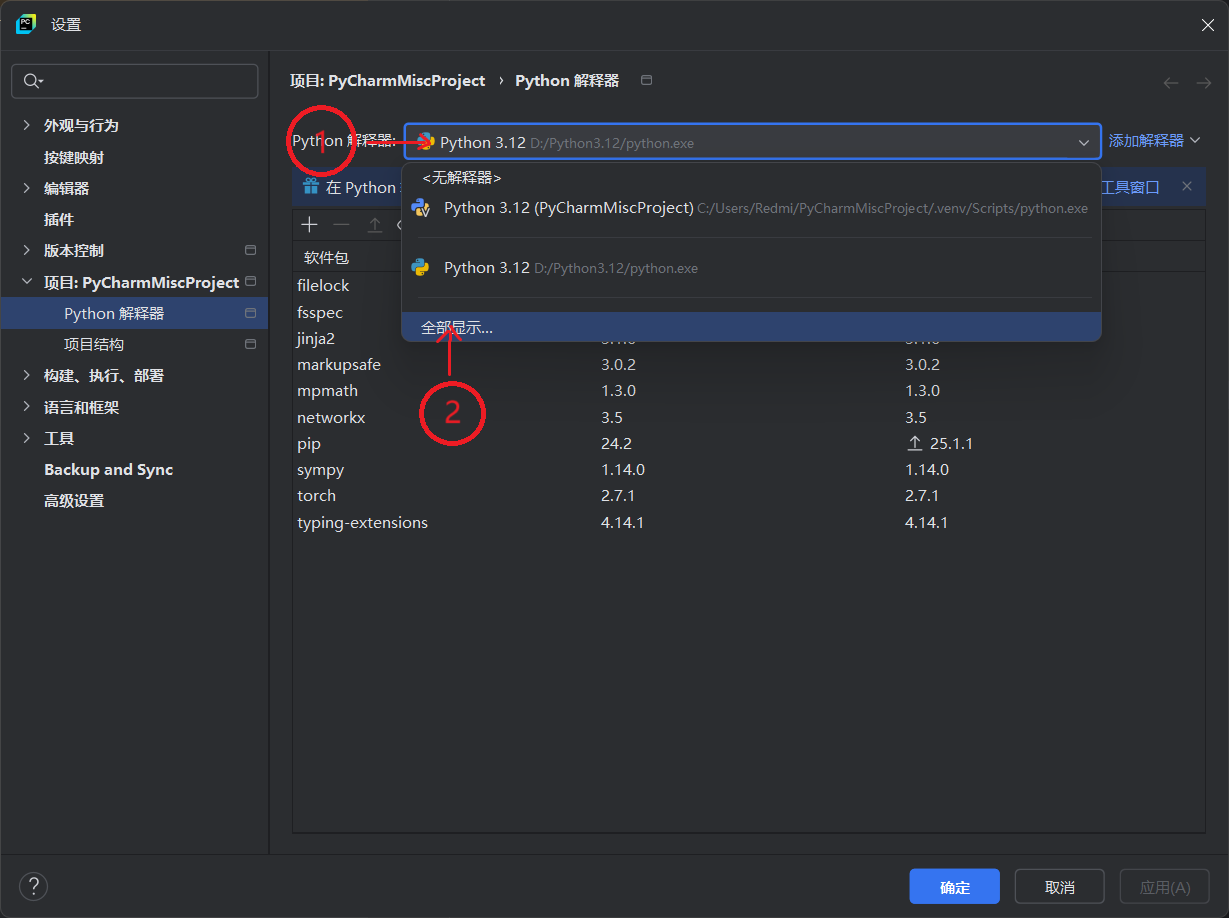
Task: Expand the 工具 tree node
Action: coord(26,438)
